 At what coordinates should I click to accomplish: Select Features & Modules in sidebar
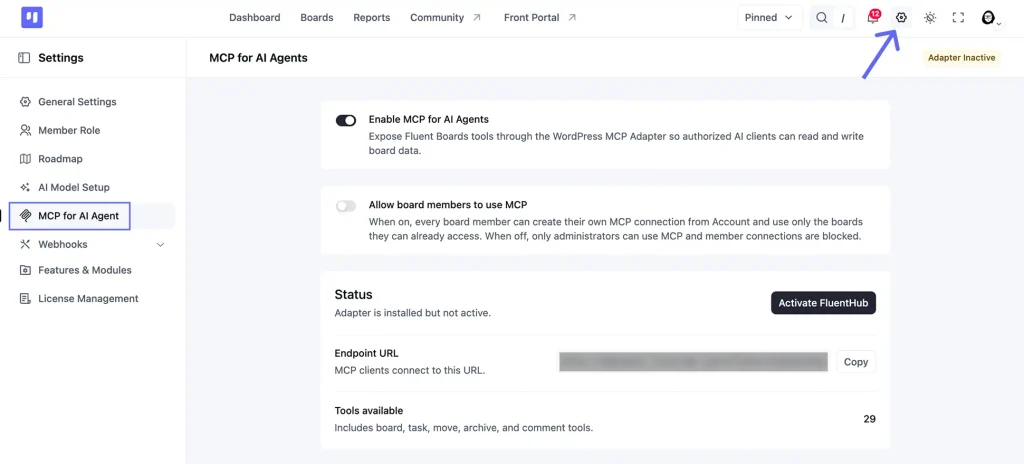coord(85,270)
